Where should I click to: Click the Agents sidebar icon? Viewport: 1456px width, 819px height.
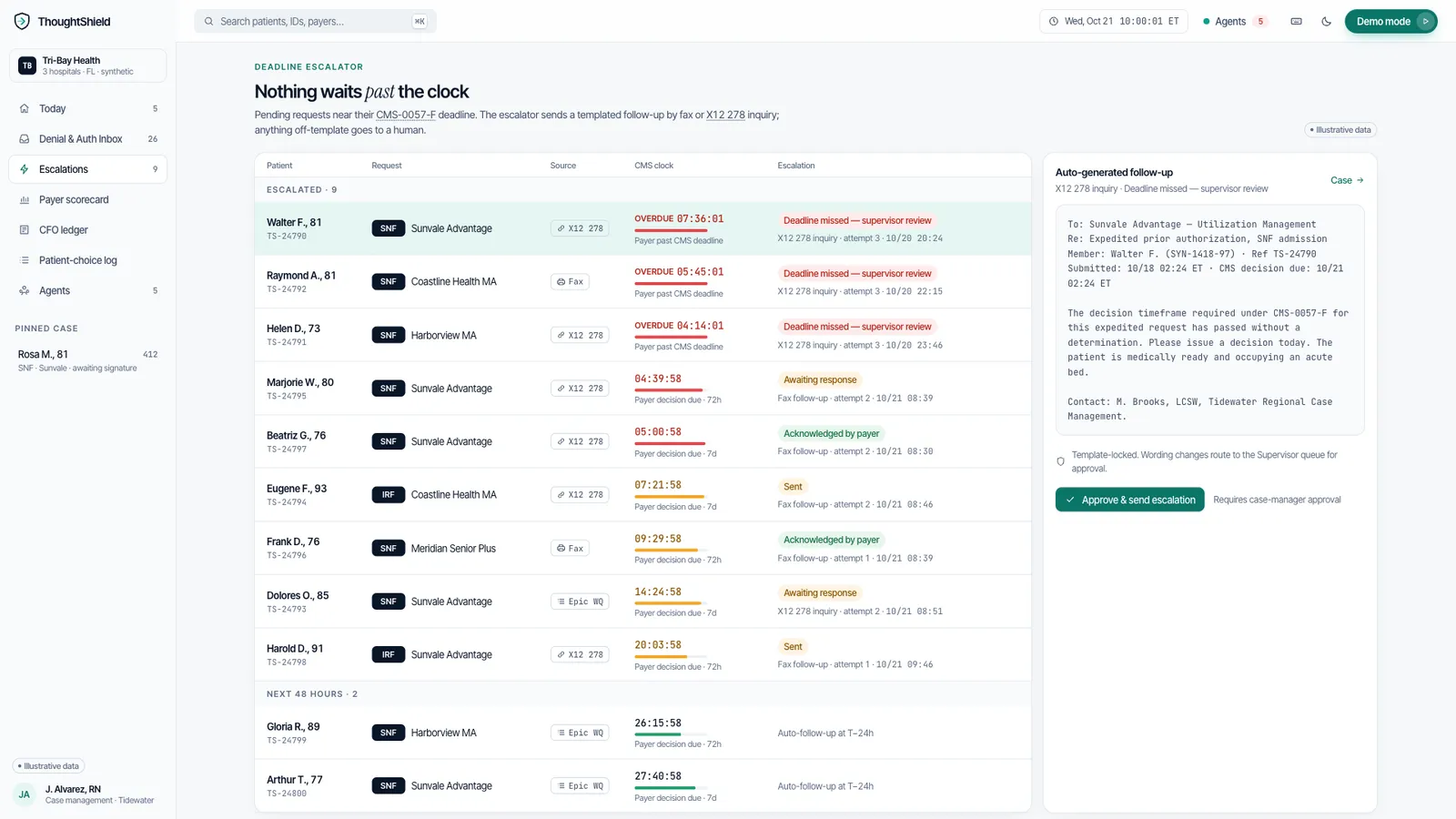click(x=25, y=291)
